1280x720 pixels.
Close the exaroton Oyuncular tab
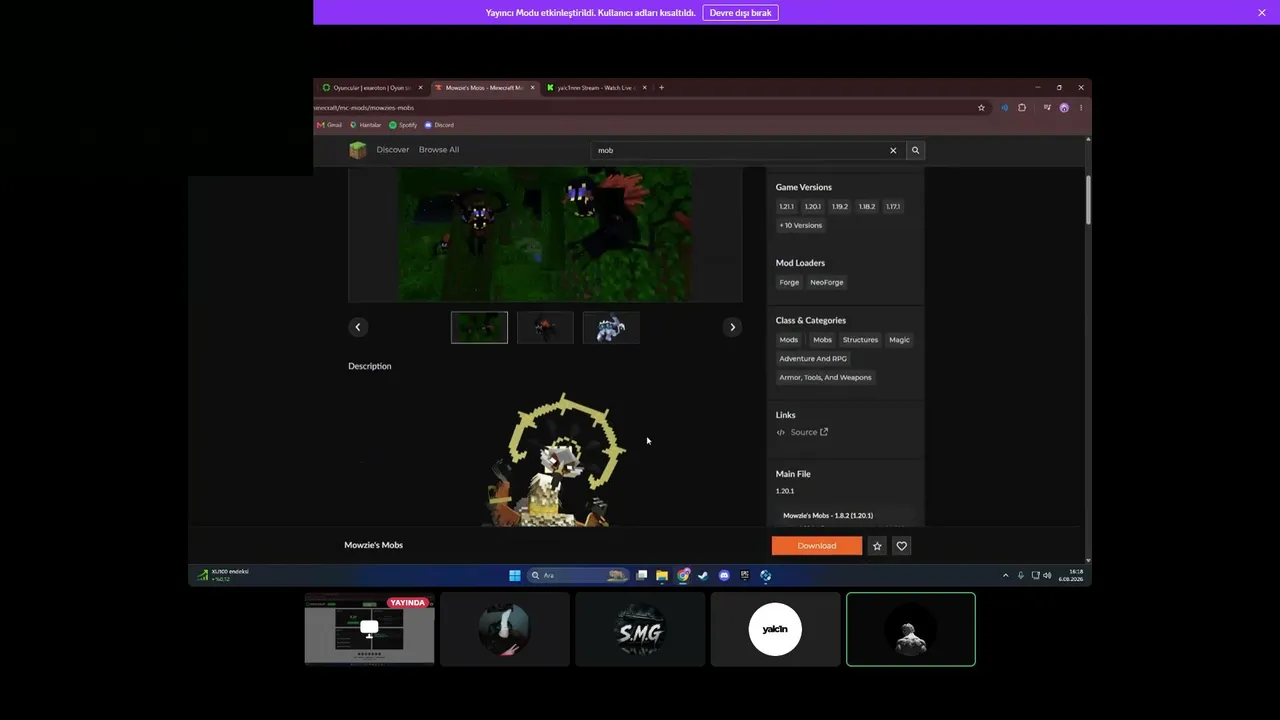(x=420, y=88)
